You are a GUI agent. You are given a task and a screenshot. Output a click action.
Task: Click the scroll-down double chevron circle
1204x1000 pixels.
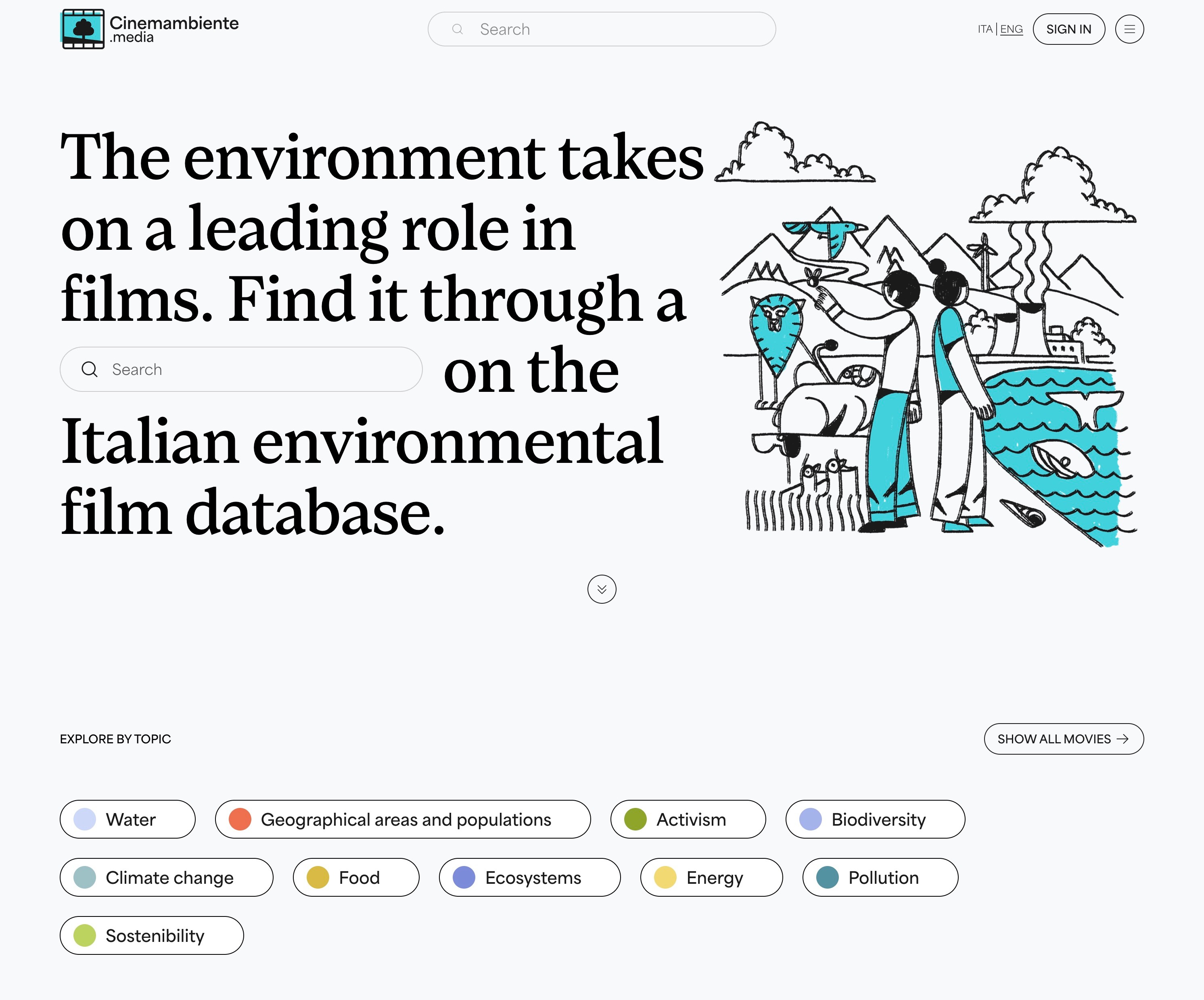point(602,589)
